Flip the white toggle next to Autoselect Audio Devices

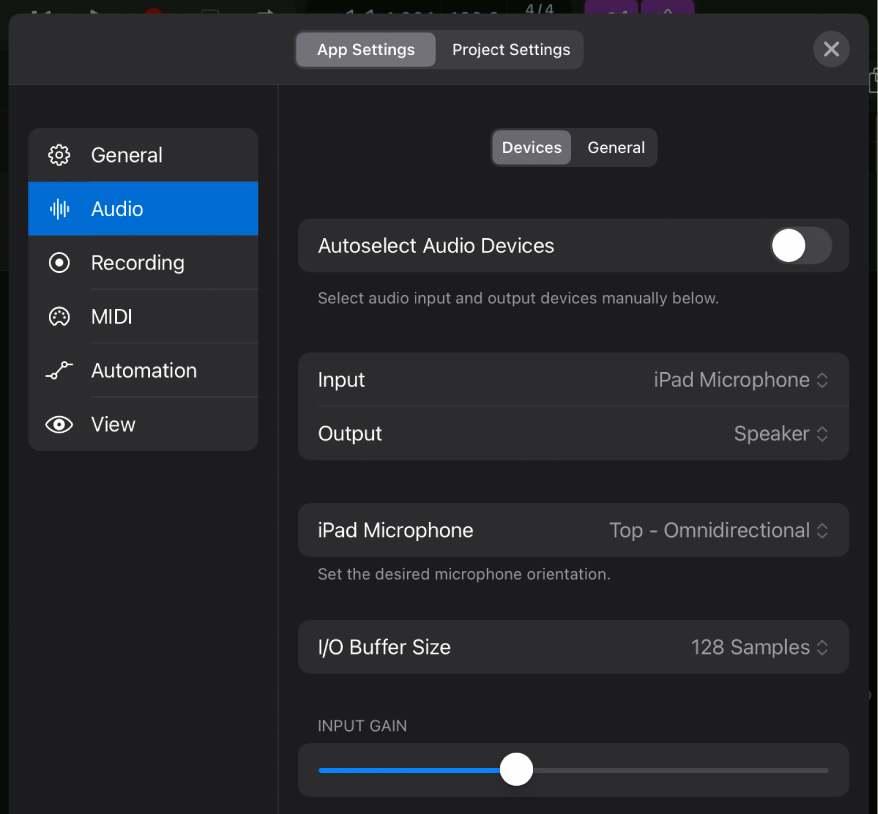[799, 245]
